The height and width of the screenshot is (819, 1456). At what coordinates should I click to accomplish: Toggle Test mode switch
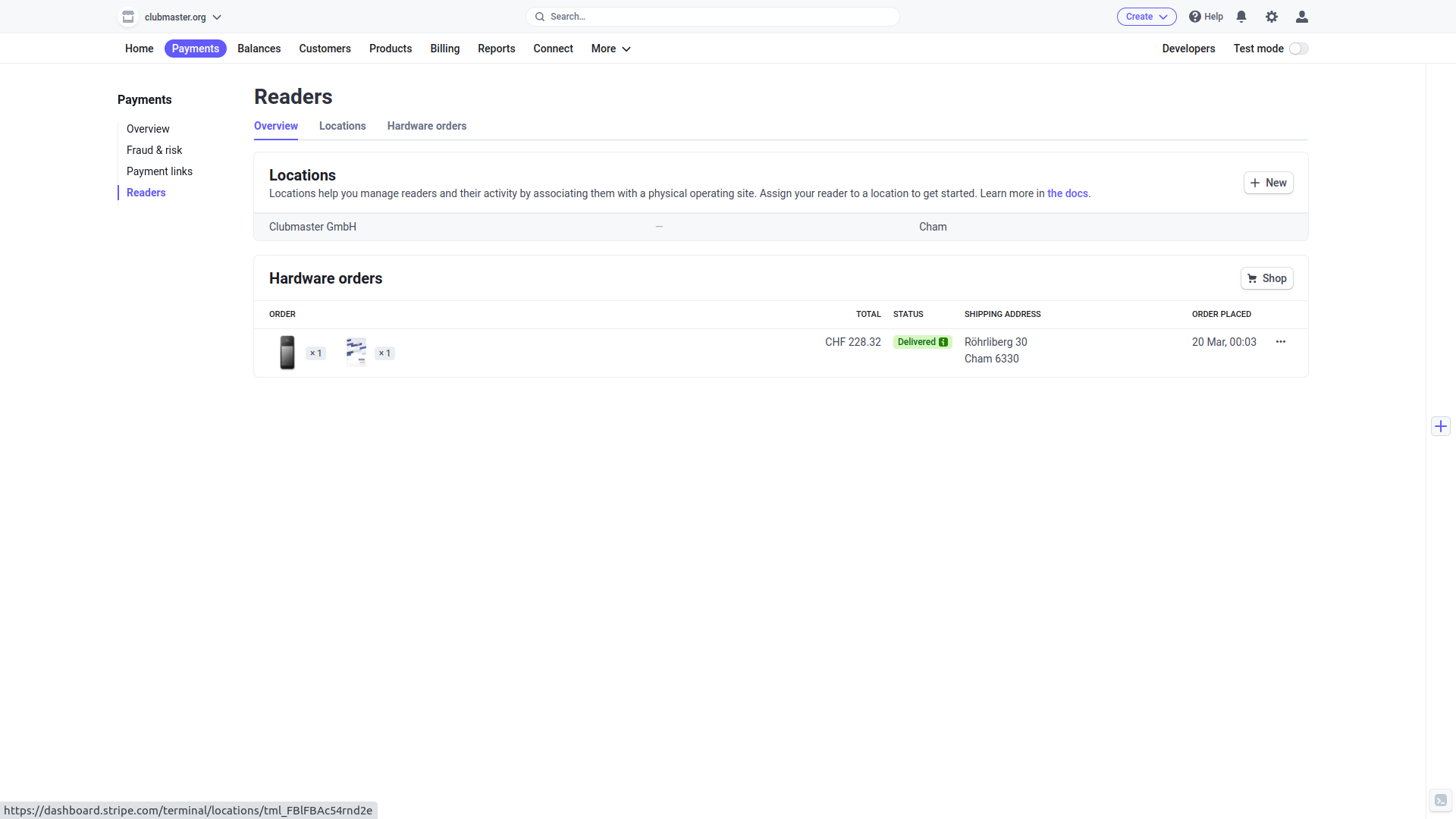click(x=1298, y=49)
